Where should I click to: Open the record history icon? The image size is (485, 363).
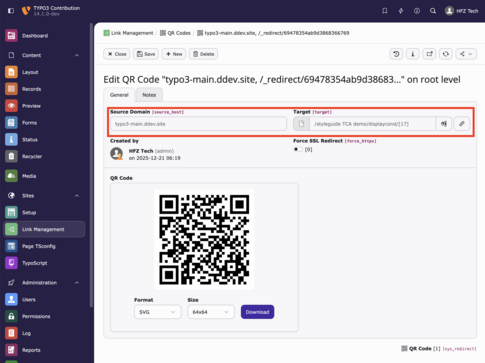click(x=396, y=54)
